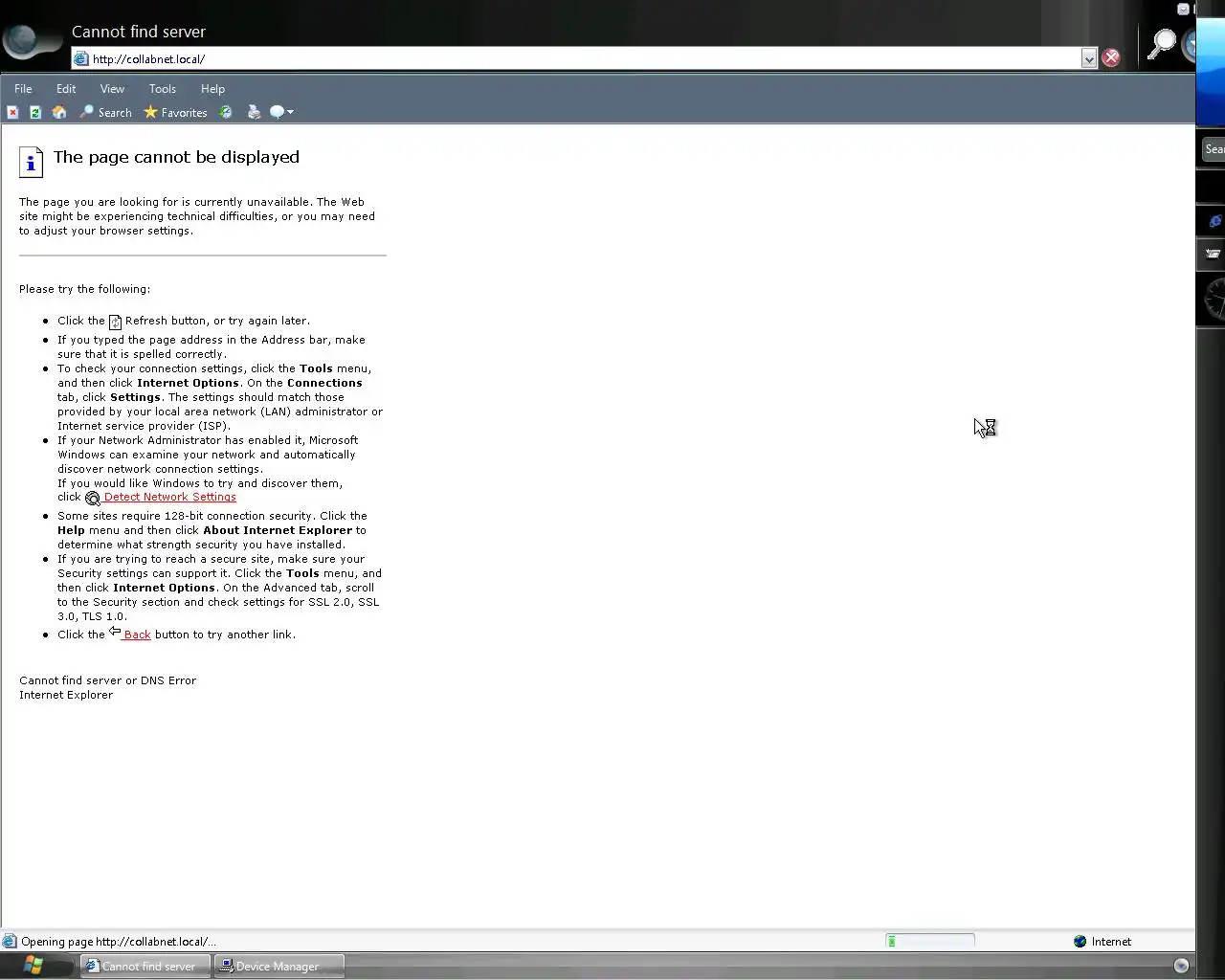Click the Internet security zone indicator

click(1102, 942)
